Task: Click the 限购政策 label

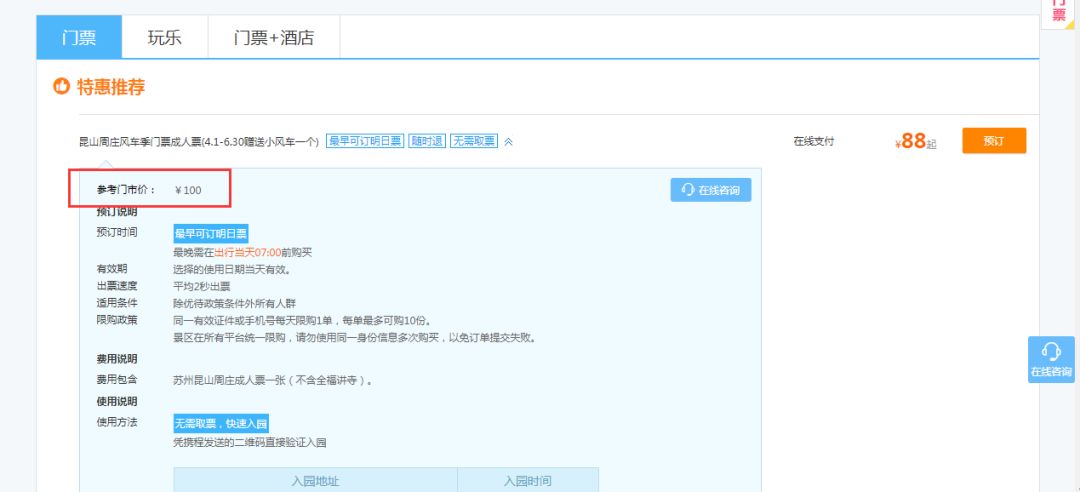Action: click(x=117, y=320)
